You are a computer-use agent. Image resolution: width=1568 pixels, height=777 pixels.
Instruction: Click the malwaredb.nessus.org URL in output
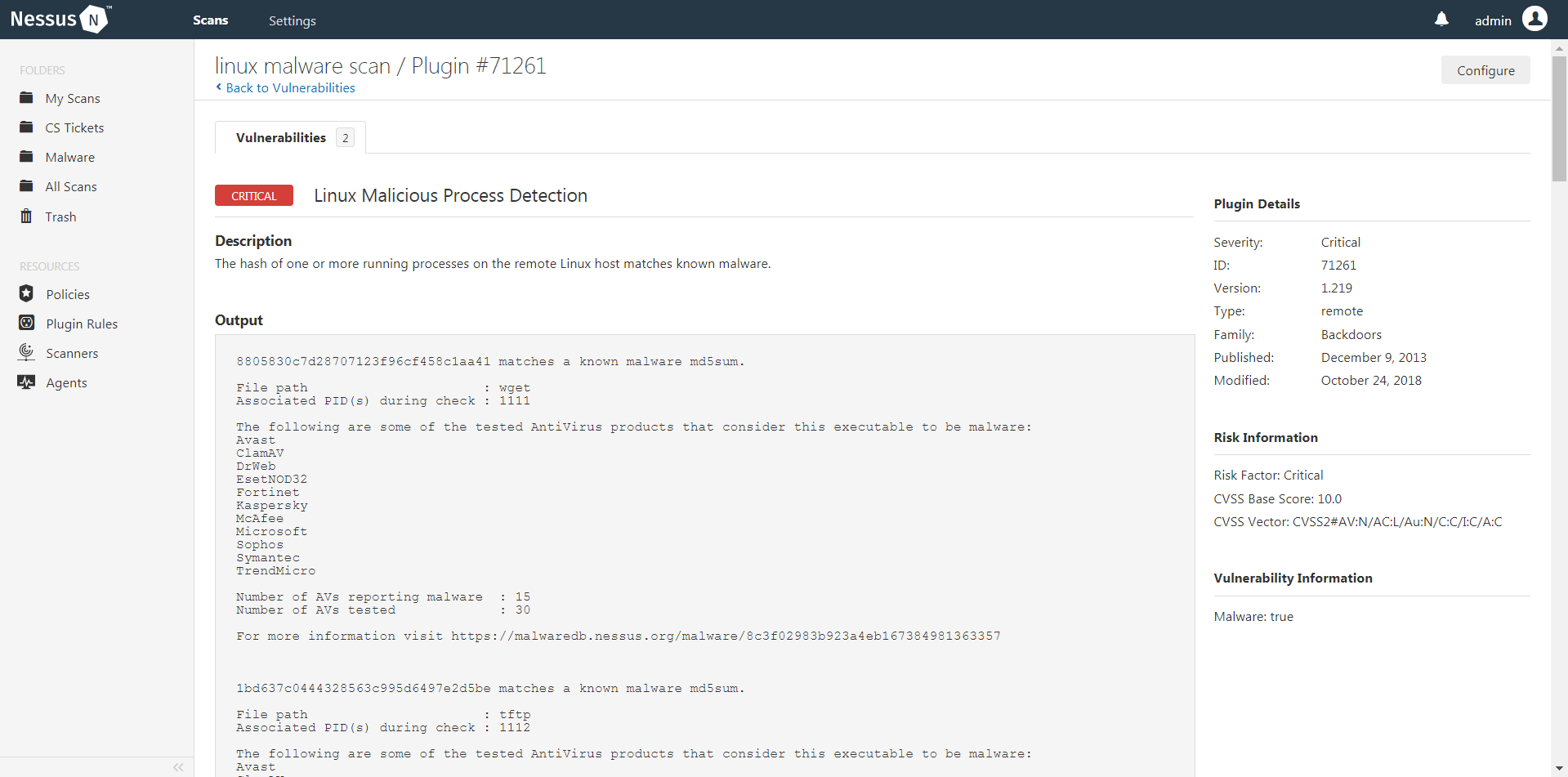click(726, 636)
